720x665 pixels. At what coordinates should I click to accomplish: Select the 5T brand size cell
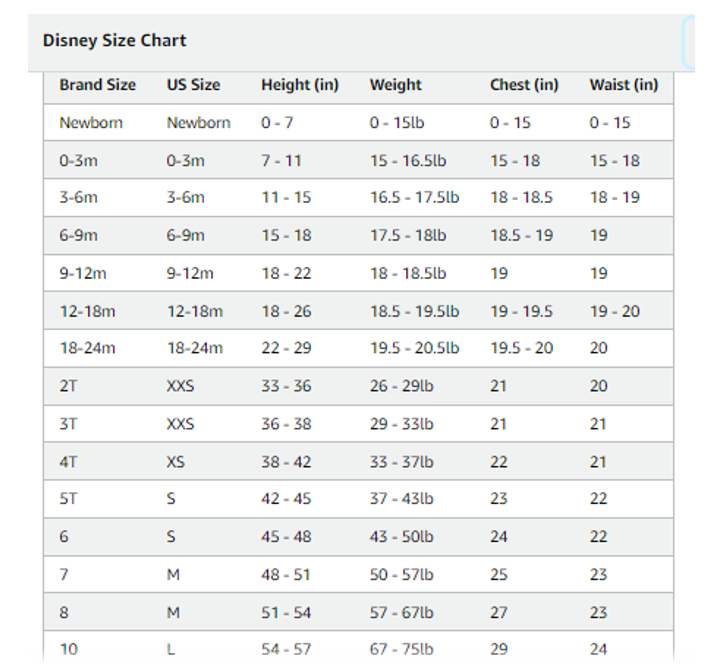(68, 499)
